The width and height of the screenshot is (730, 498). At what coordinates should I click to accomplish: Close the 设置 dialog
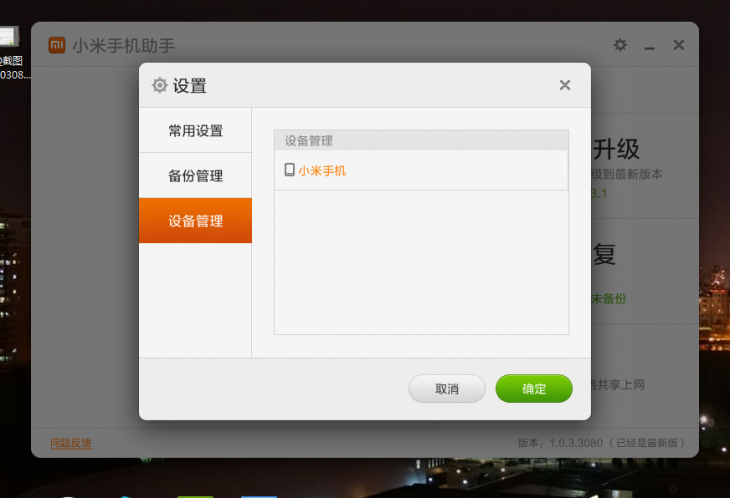point(565,85)
